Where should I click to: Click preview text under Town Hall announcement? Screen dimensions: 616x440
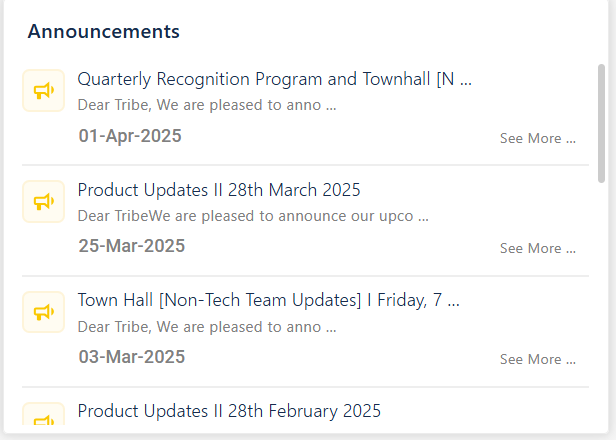coord(207,327)
